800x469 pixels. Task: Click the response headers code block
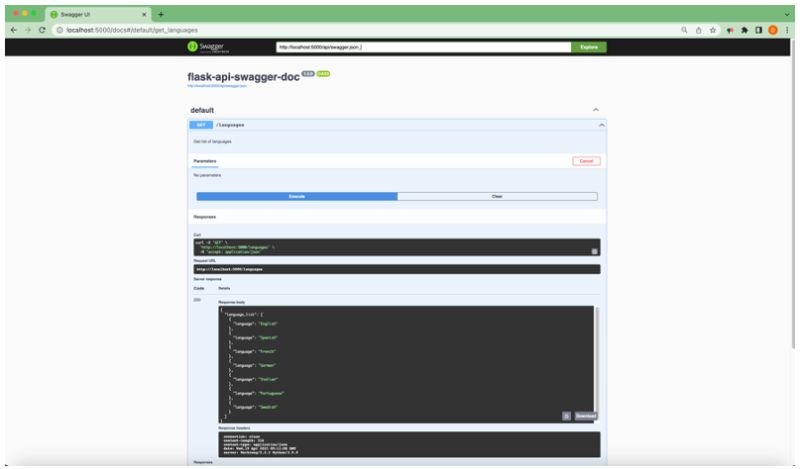(x=409, y=445)
